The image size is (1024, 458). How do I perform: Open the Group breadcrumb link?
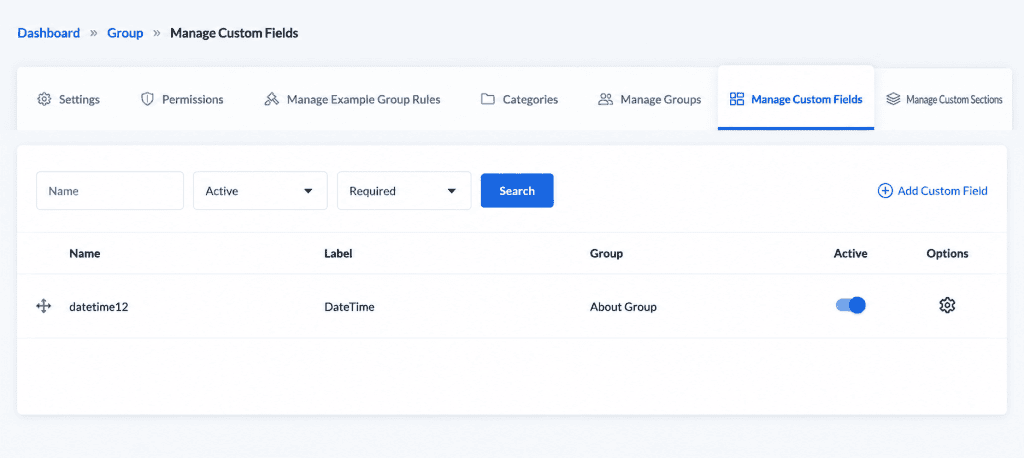125,33
